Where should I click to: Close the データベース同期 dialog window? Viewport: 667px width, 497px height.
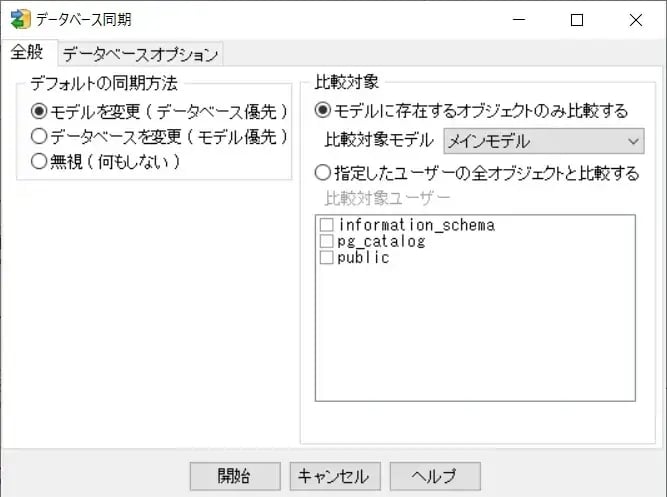point(635,19)
